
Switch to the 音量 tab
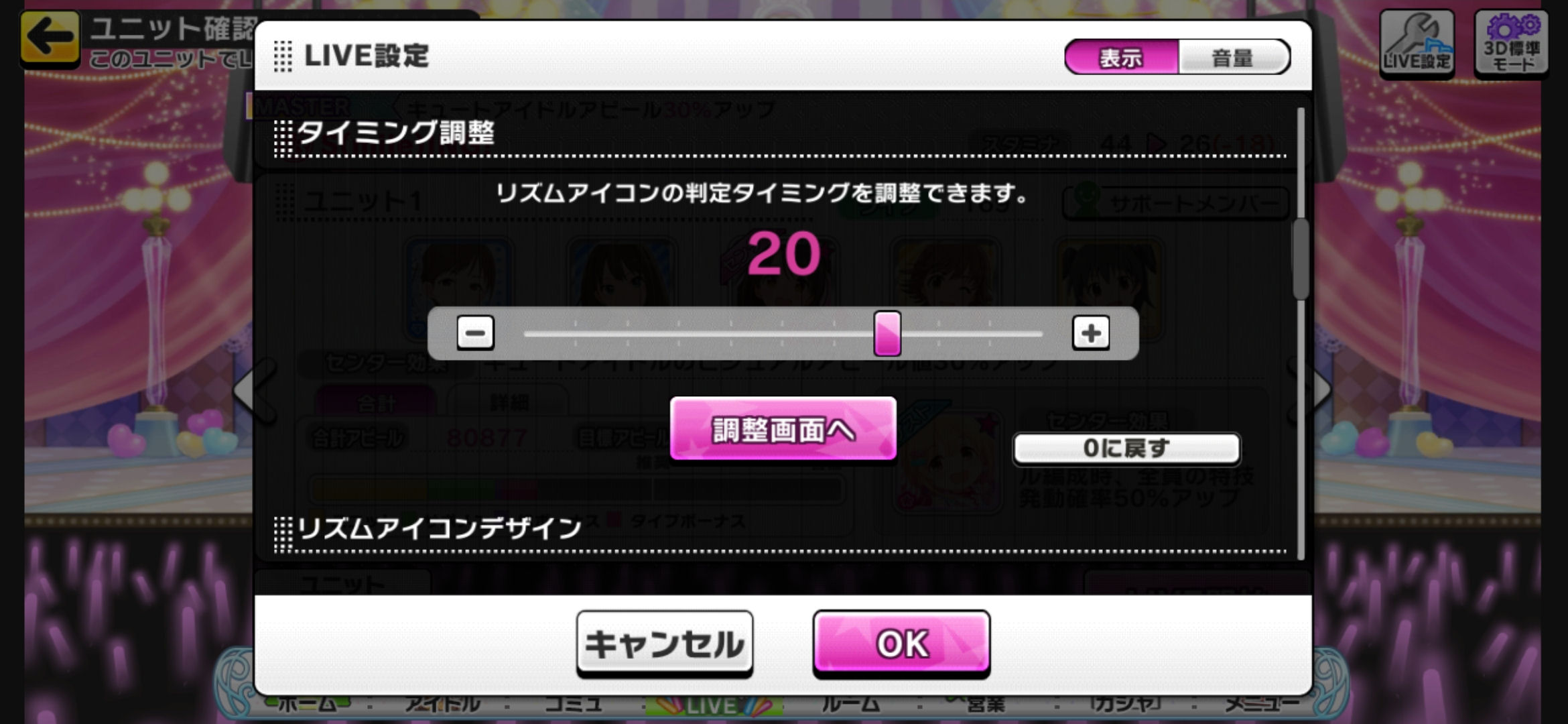[x=1233, y=57]
